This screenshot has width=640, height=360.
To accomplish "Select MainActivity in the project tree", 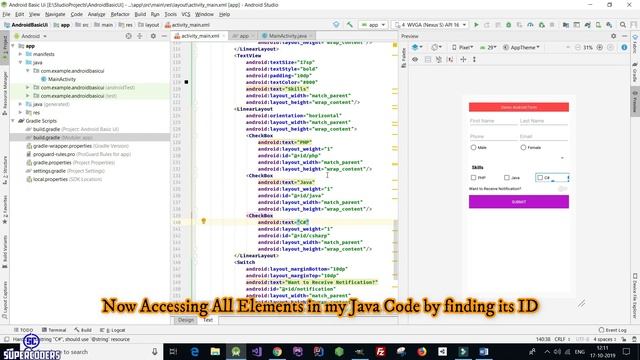I will (62, 79).
